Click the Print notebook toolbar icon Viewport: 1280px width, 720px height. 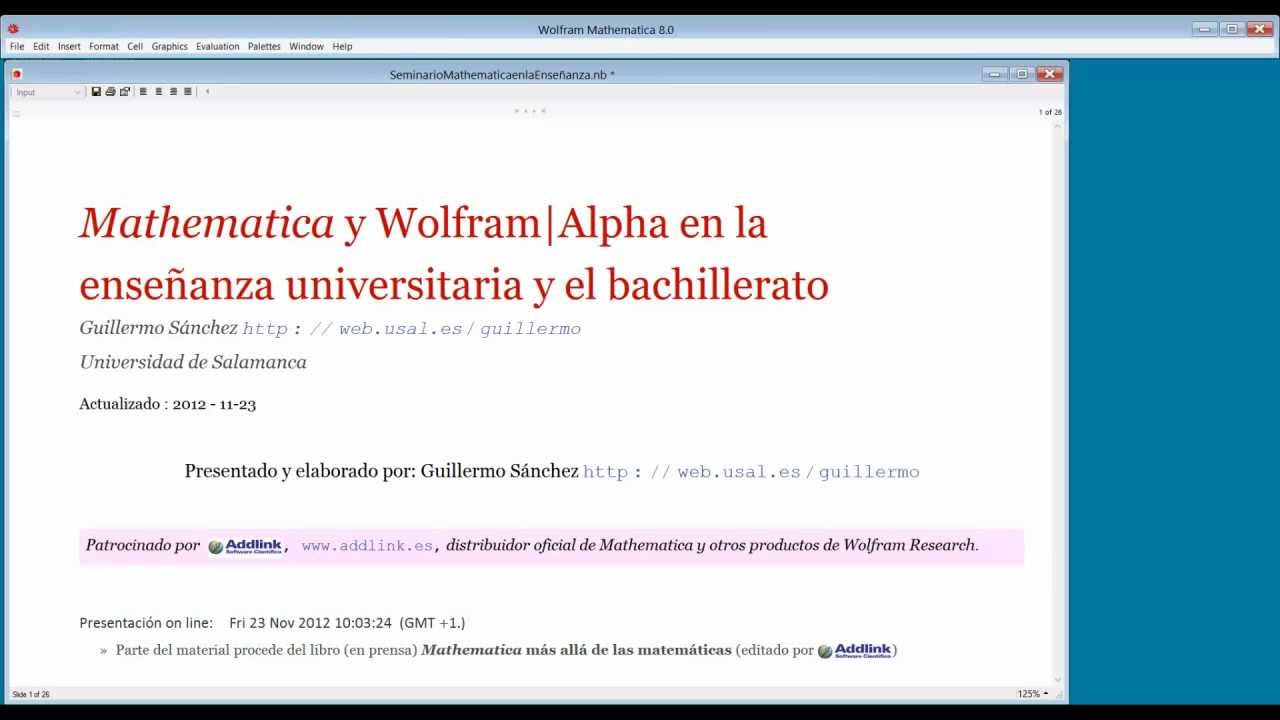click(110, 92)
